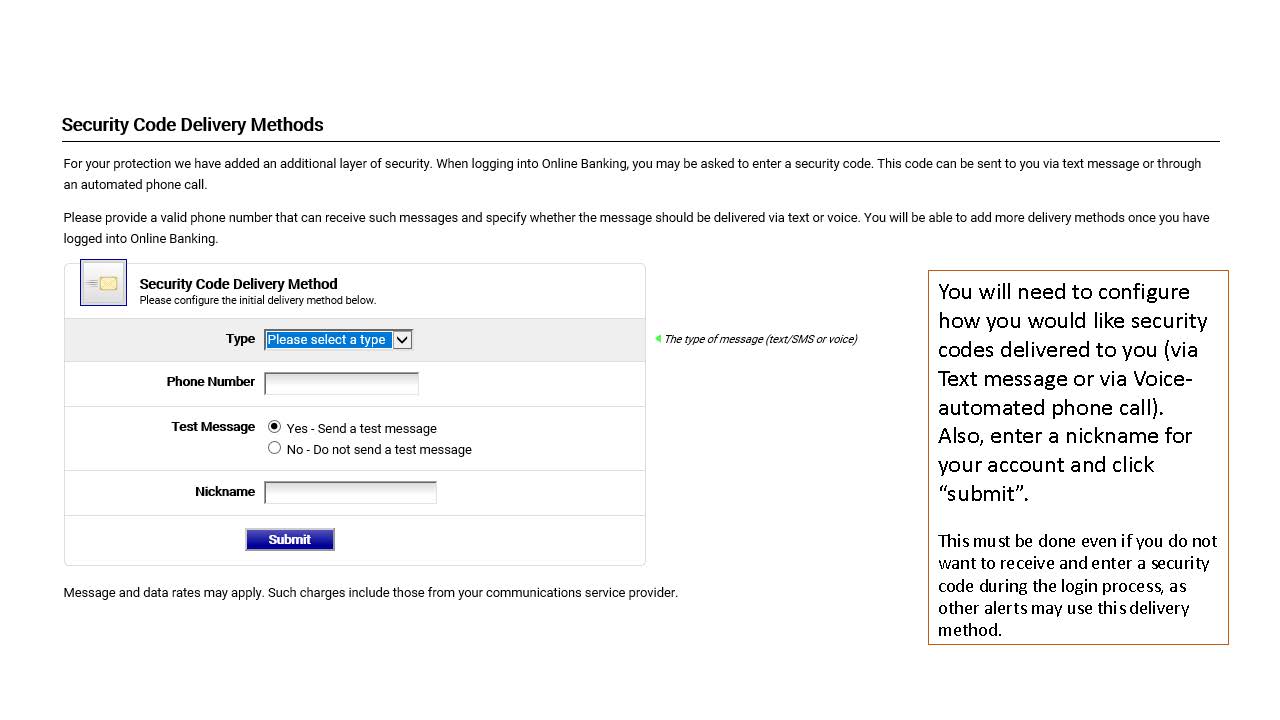Screen dimensions: 1280x720
Task: Click into the Phone Number field
Action: 341,383
